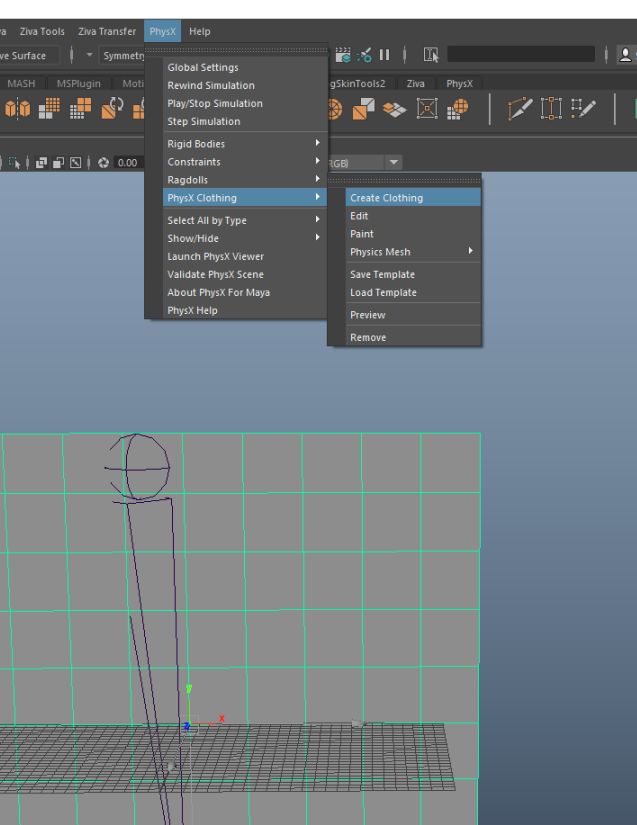Click the highlighted PhysX Clothing submenu item

click(245, 198)
